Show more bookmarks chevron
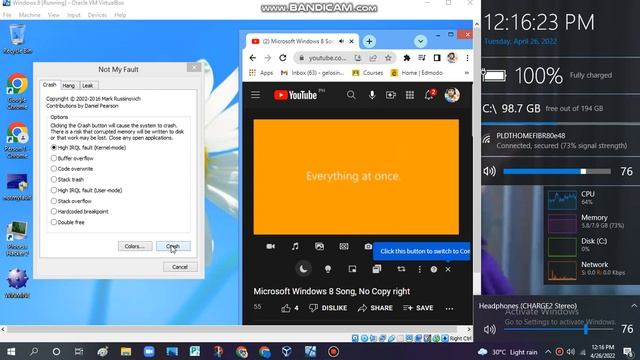The width and height of the screenshot is (640, 360). [x=467, y=73]
